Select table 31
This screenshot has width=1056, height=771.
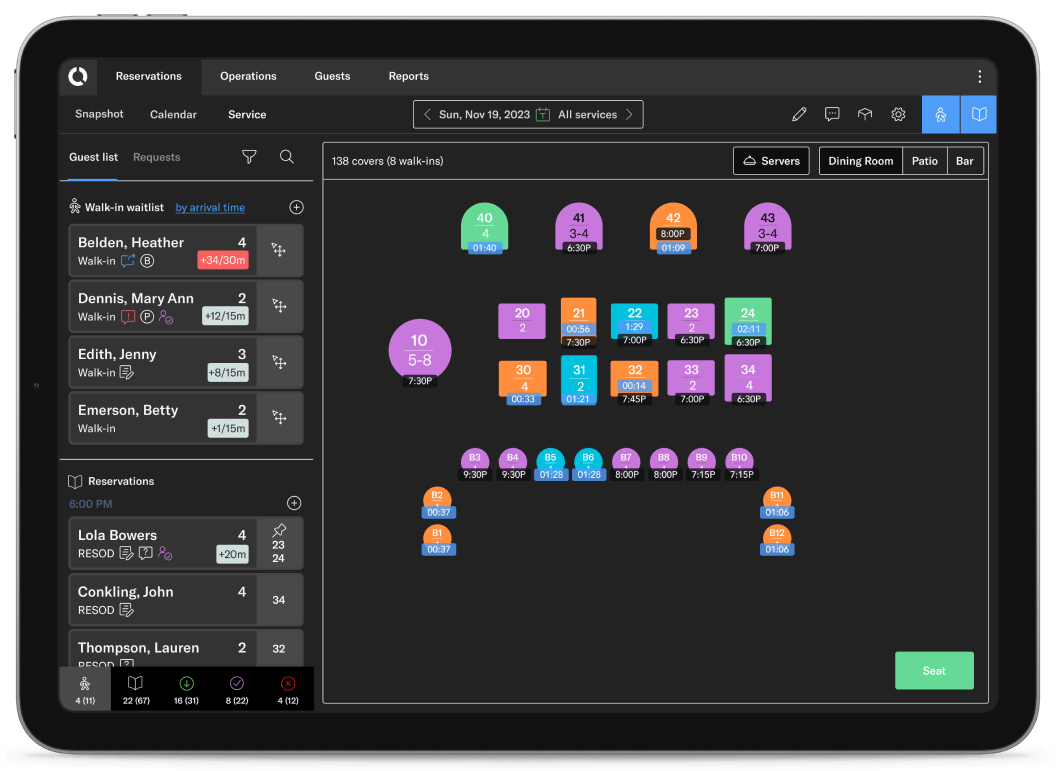[579, 379]
